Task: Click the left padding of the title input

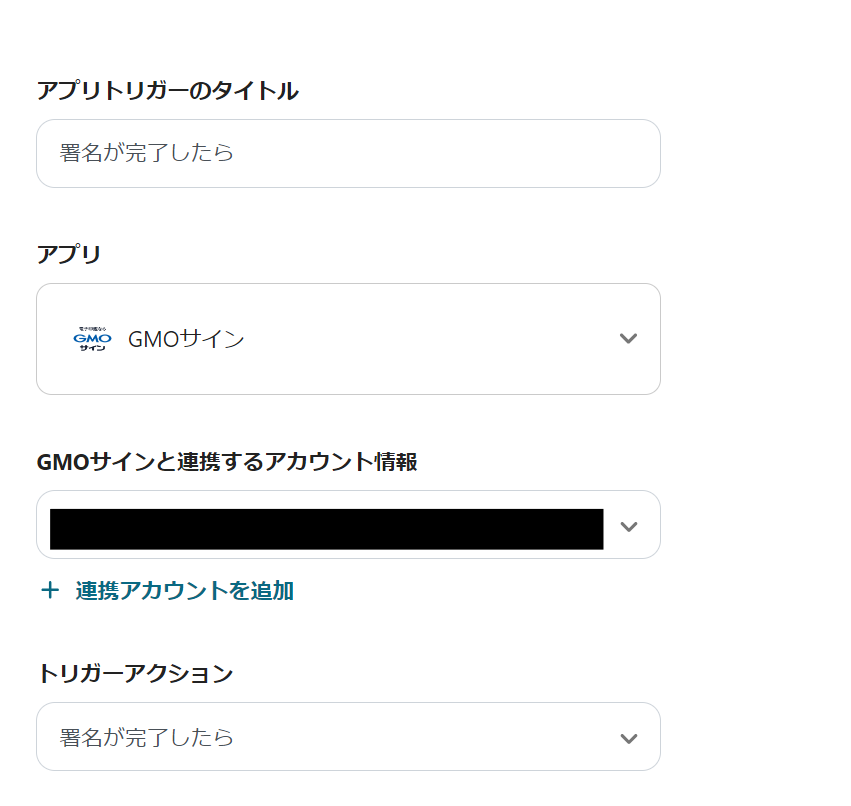Action: [47, 154]
